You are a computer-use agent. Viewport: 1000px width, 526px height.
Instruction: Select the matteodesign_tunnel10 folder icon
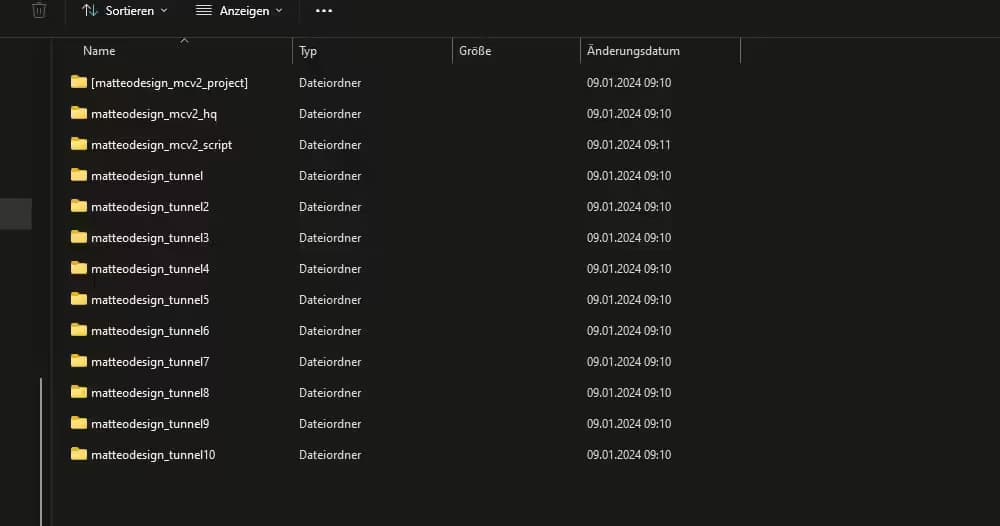[x=79, y=454]
